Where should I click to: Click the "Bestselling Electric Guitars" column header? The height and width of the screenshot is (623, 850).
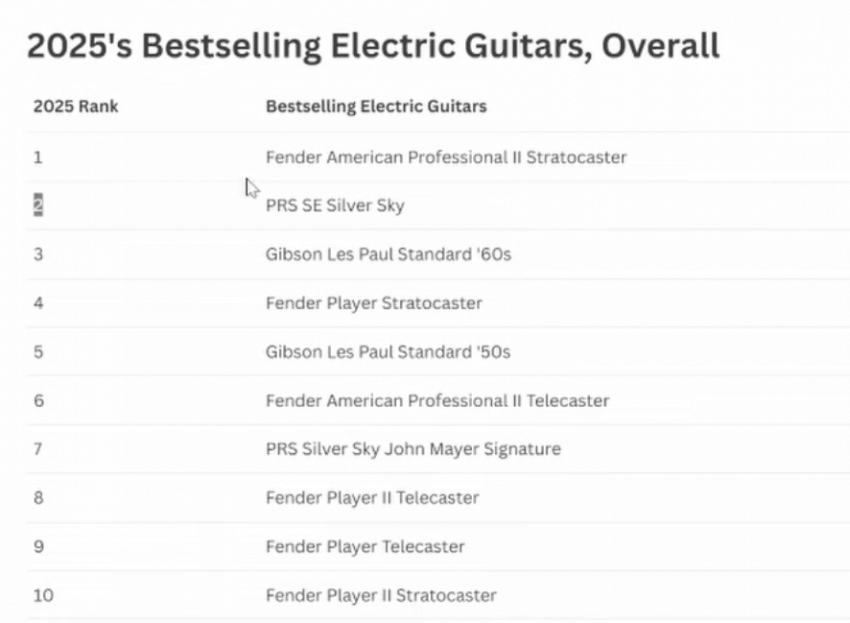[x=376, y=106]
